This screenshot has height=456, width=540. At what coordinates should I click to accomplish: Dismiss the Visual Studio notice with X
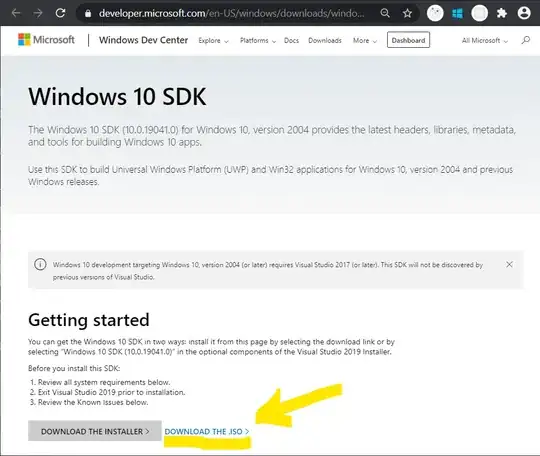(509, 265)
